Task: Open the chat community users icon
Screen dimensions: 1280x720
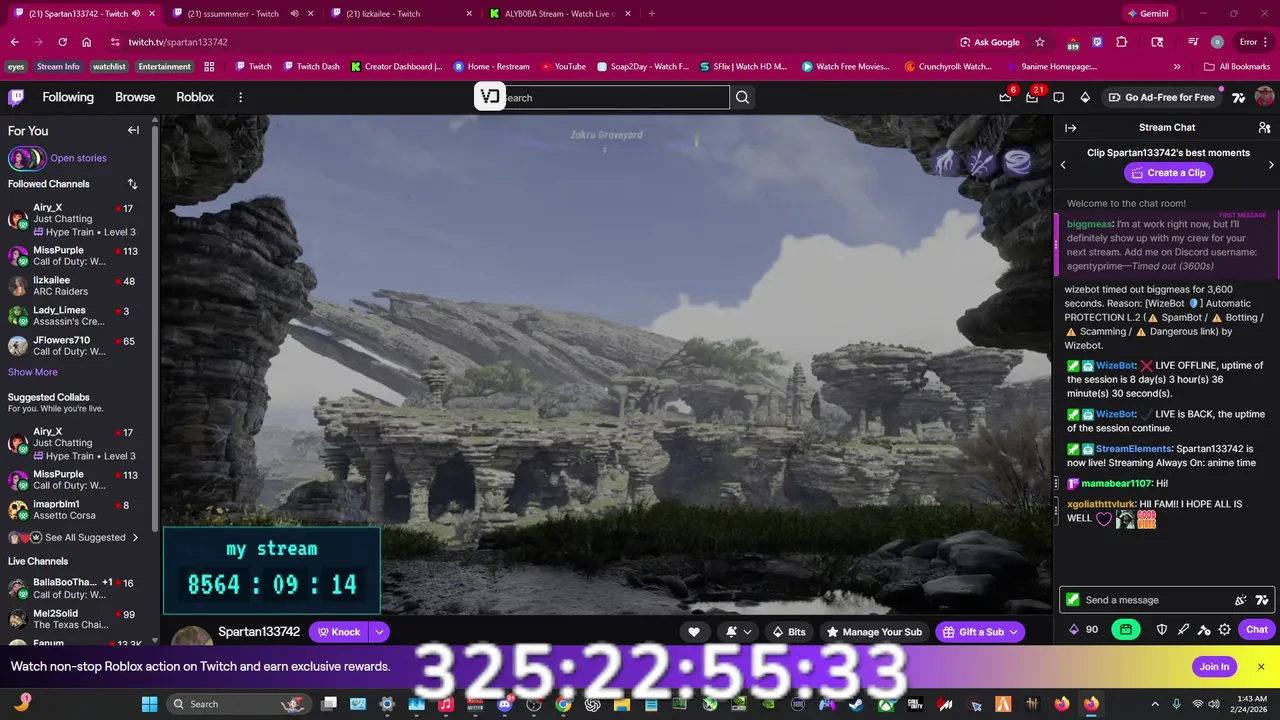Action: pos(1264,128)
